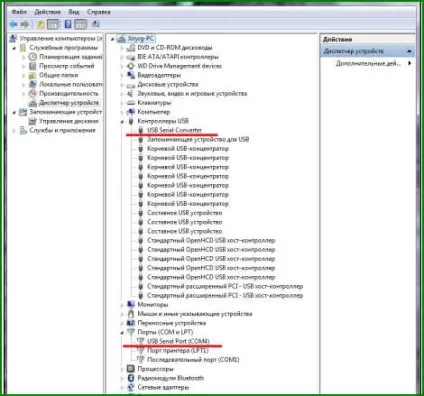Image resolution: width=424 pixels, height=396 pixels.
Task: Click the Up one level folder icon
Action: [x=40, y=24]
